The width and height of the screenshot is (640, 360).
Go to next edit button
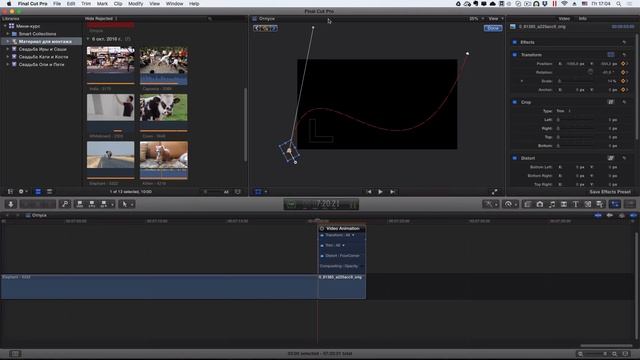pyautogui.click(x=392, y=192)
